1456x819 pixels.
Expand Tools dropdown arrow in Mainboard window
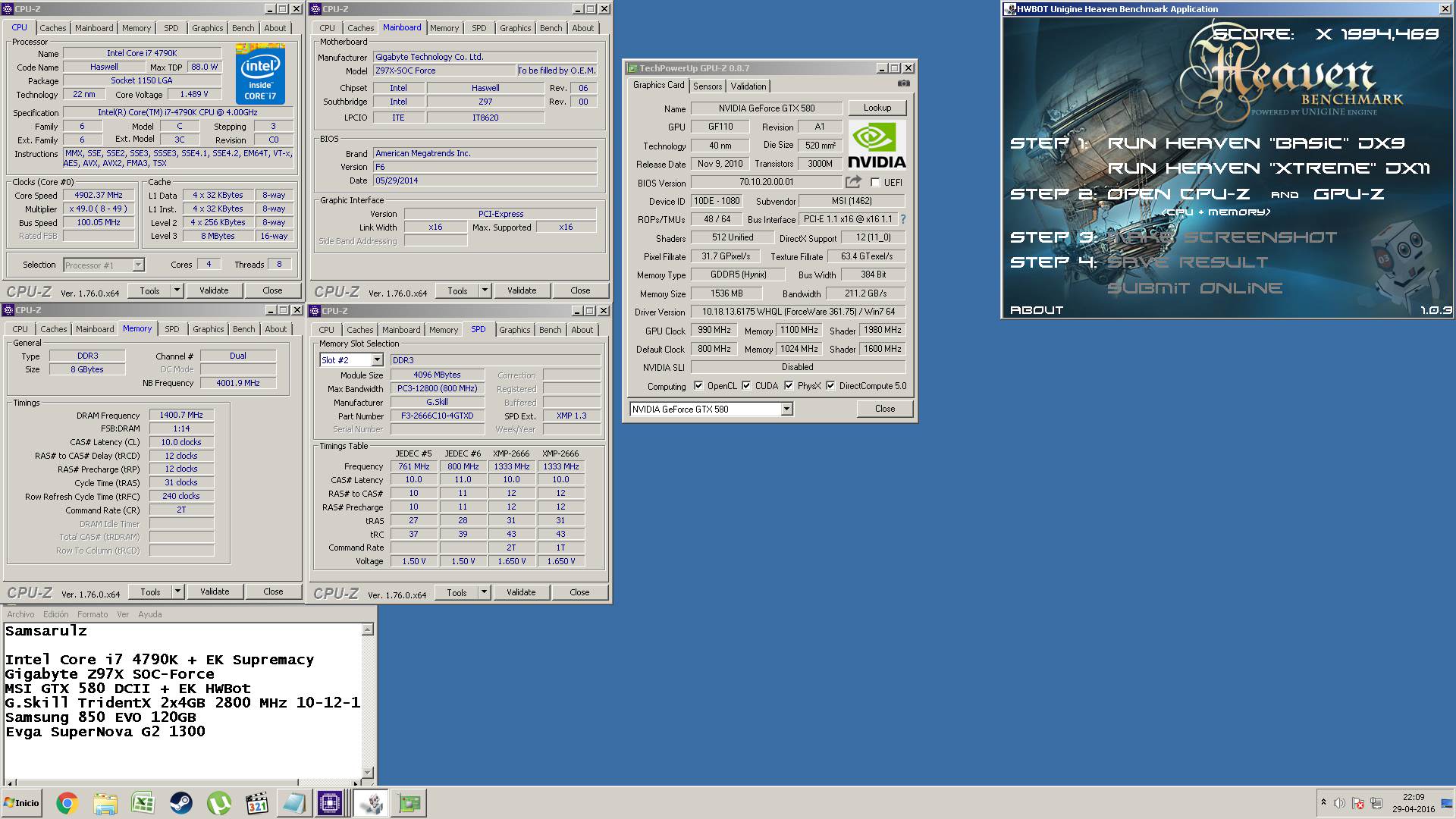[x=485, y=290]
